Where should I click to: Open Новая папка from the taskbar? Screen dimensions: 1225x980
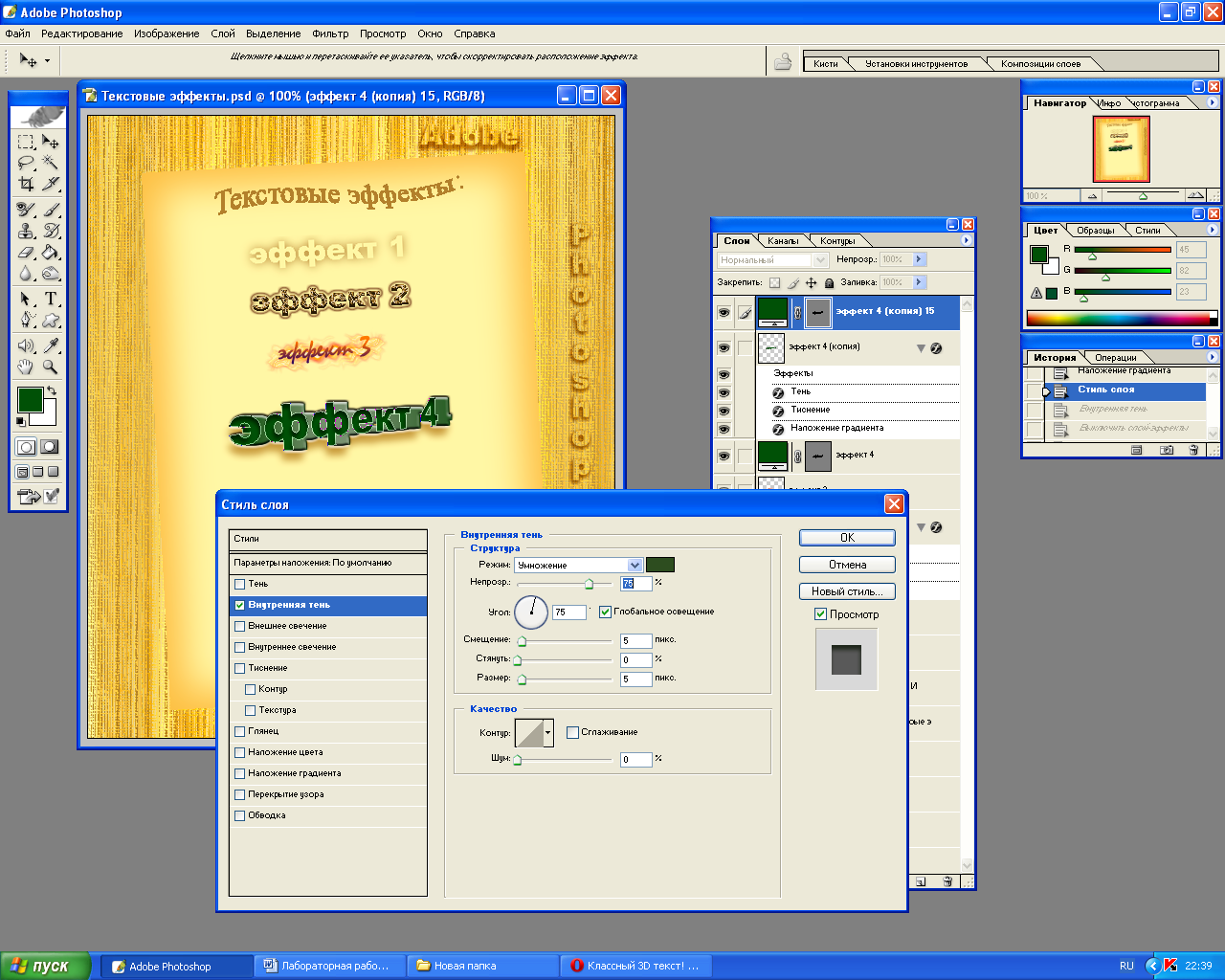481,966
